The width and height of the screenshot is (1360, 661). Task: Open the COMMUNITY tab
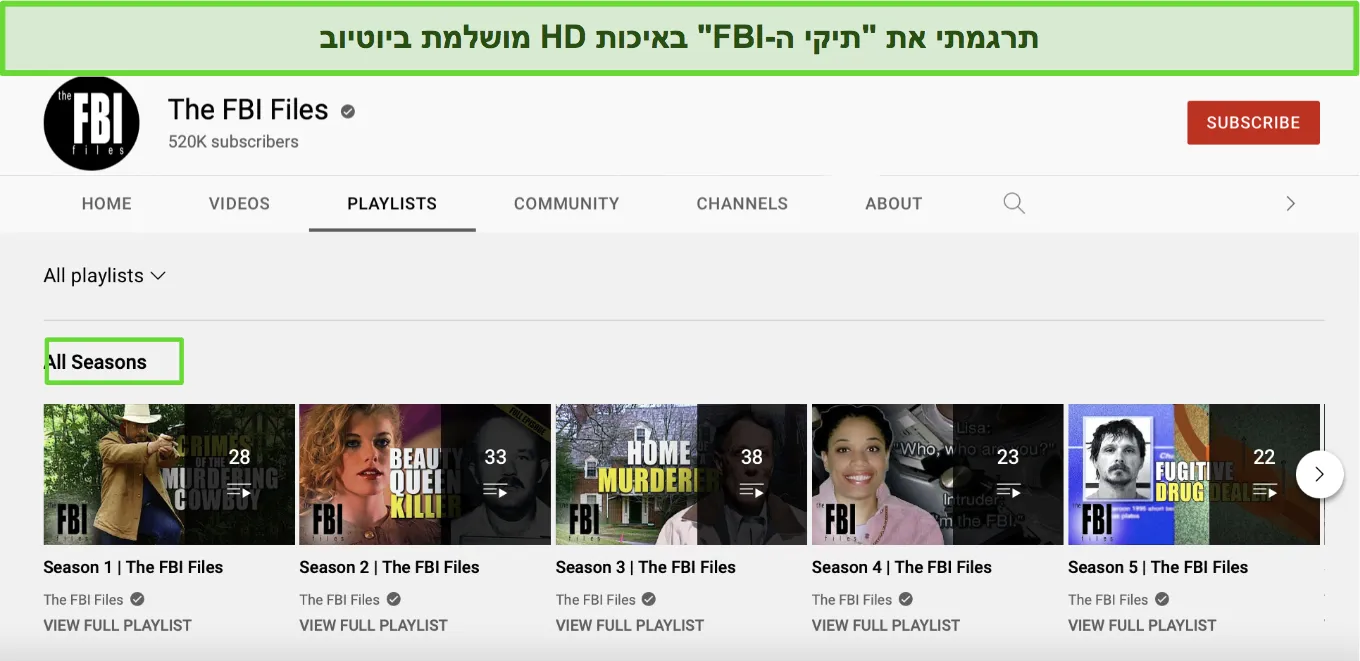(567, 203)
